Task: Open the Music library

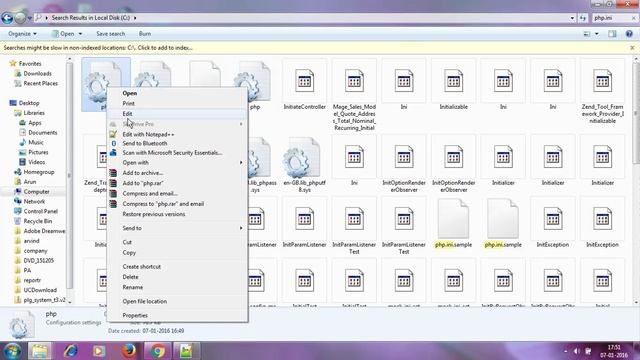Action: pos(31,142)
